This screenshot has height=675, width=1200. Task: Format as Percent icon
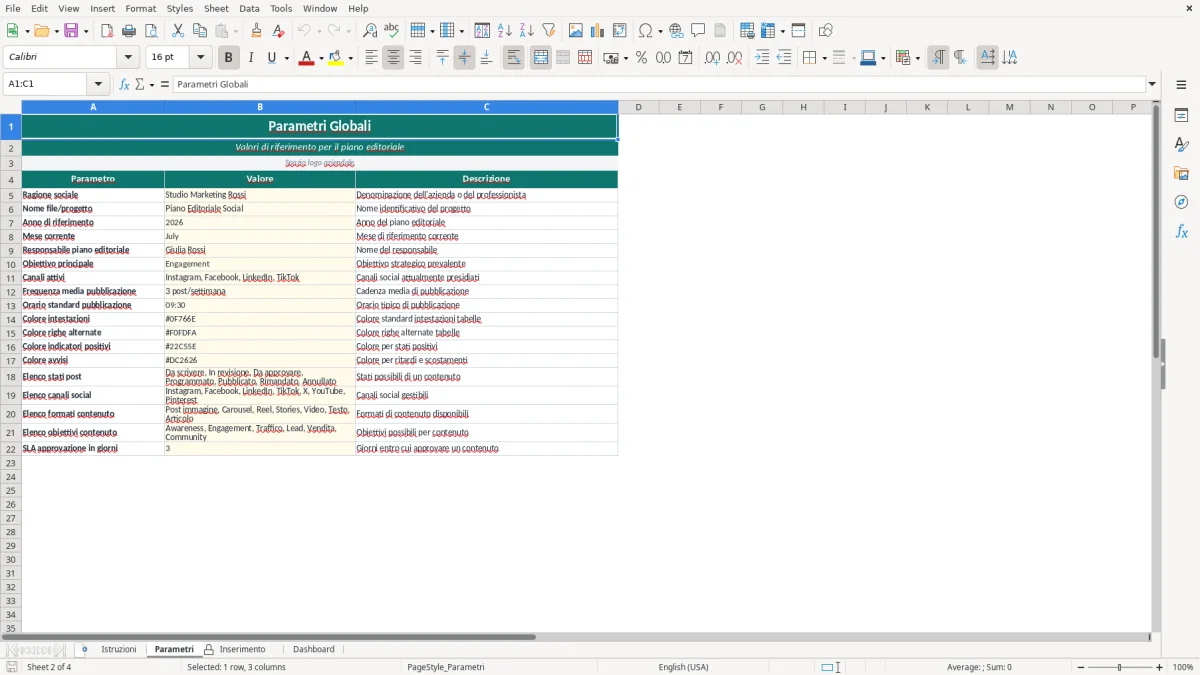coord(641,58)
